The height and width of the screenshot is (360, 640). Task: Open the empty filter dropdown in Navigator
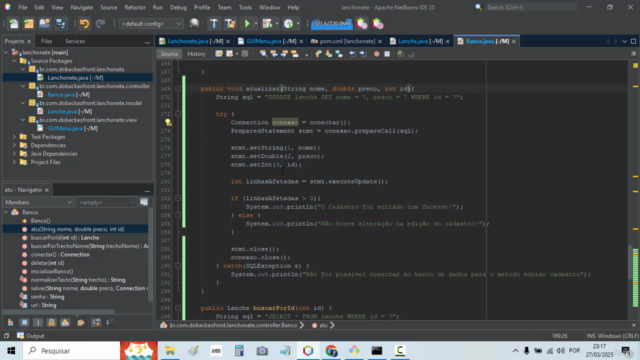click(x=107, y=202)
